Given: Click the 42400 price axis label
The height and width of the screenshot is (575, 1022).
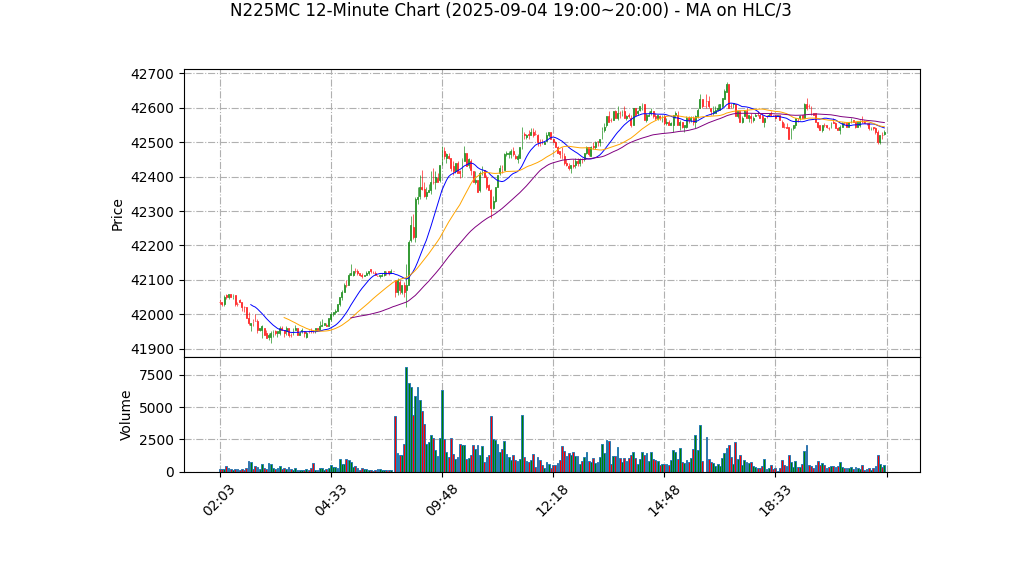Looking at the screenshot, I should pyautogui.click(x=153, y=178).
